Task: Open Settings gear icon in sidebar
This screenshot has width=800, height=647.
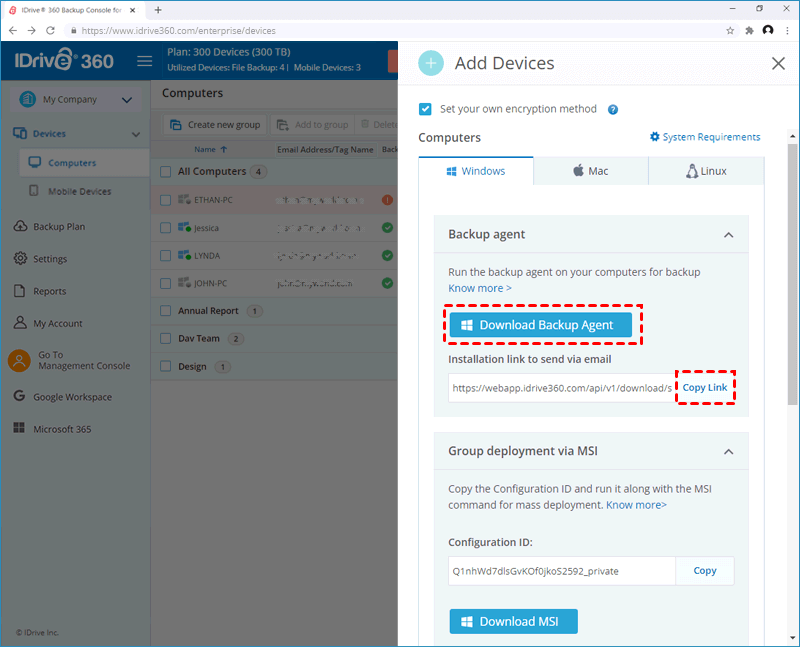Action: pyautogui.click(x=20, y=258)
